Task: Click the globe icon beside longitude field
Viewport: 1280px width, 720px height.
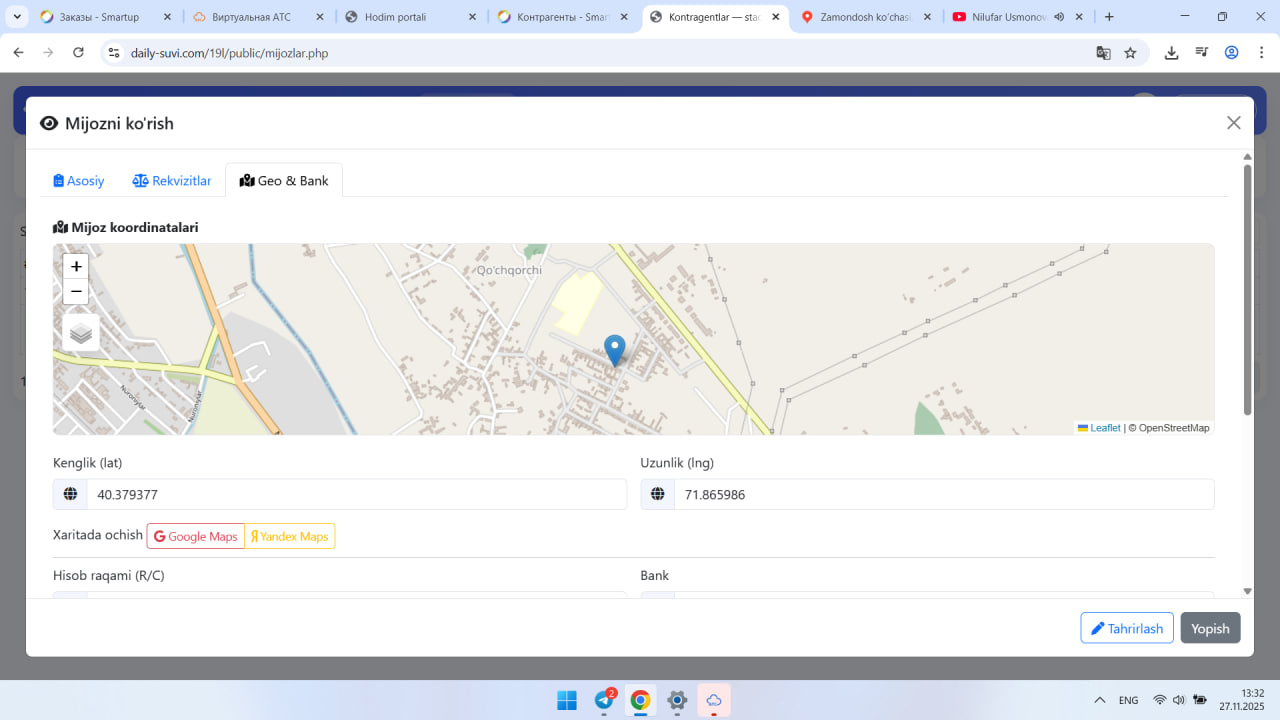Action: pyautogui.click(x=658, y=494)
